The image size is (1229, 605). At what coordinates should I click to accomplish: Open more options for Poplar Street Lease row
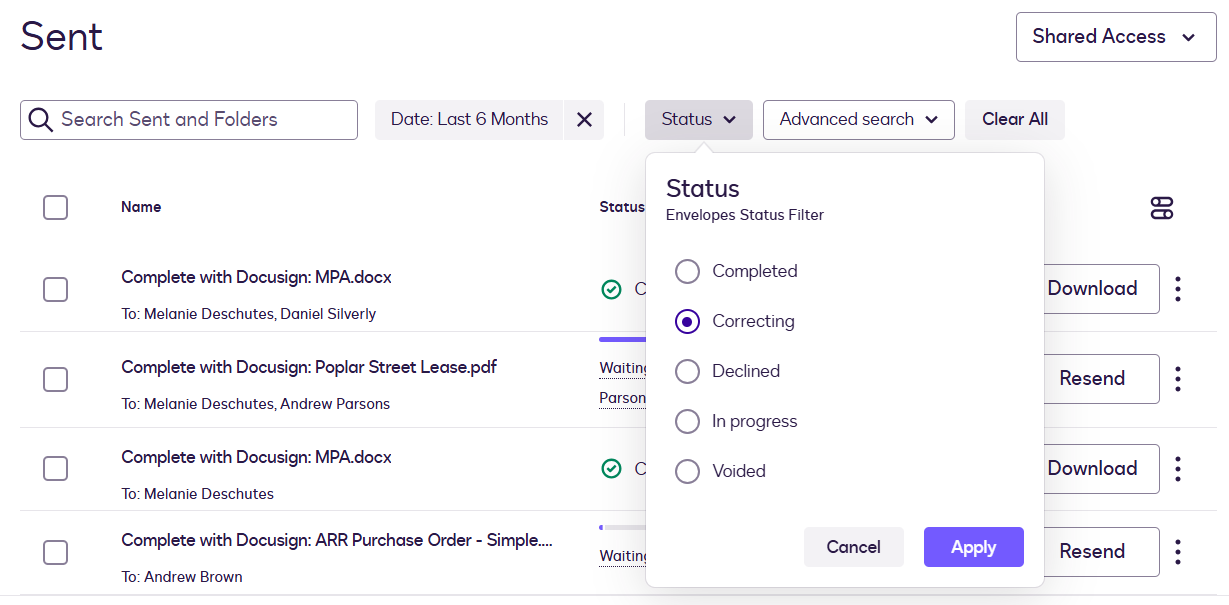point(1178,379)
